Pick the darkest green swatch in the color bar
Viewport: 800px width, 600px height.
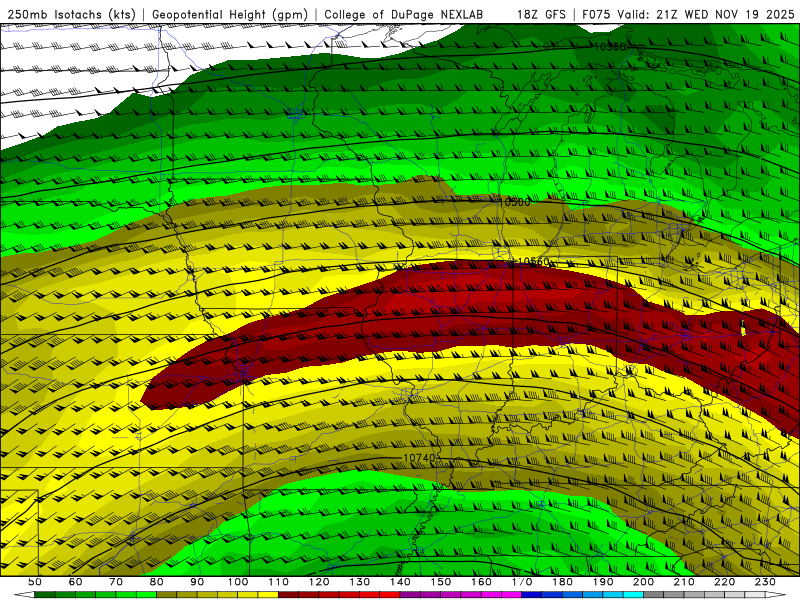click(x=44, y=595)
